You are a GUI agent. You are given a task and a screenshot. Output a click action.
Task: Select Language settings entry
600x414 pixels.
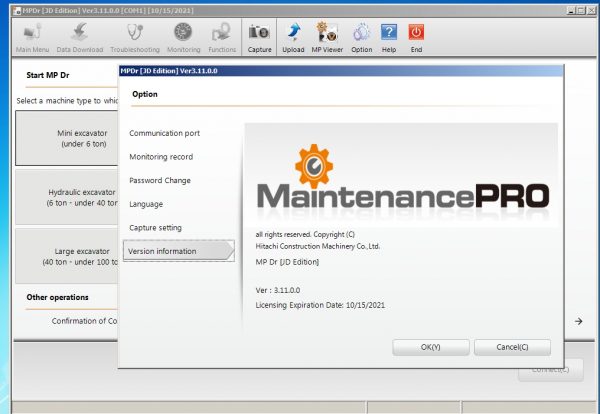(146, 204)
